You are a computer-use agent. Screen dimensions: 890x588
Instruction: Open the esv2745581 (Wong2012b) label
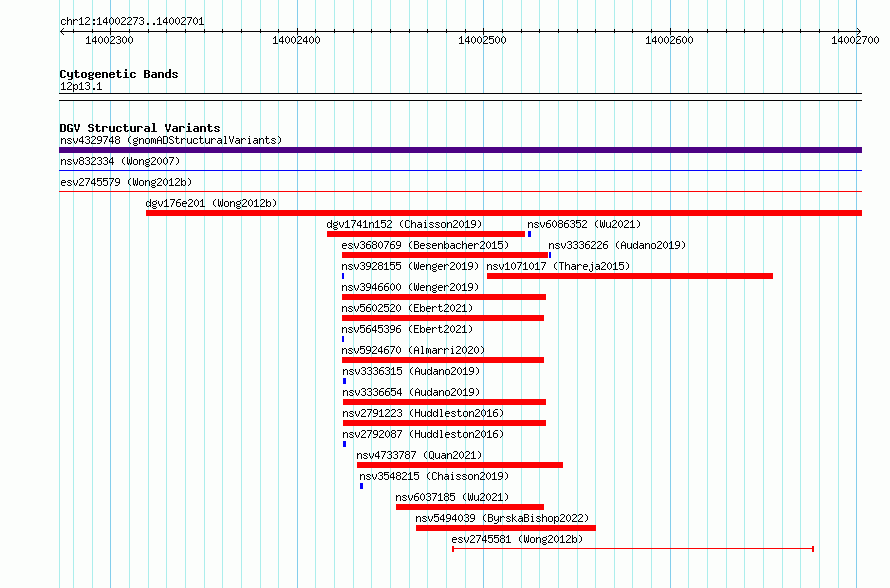click(517, 539)
